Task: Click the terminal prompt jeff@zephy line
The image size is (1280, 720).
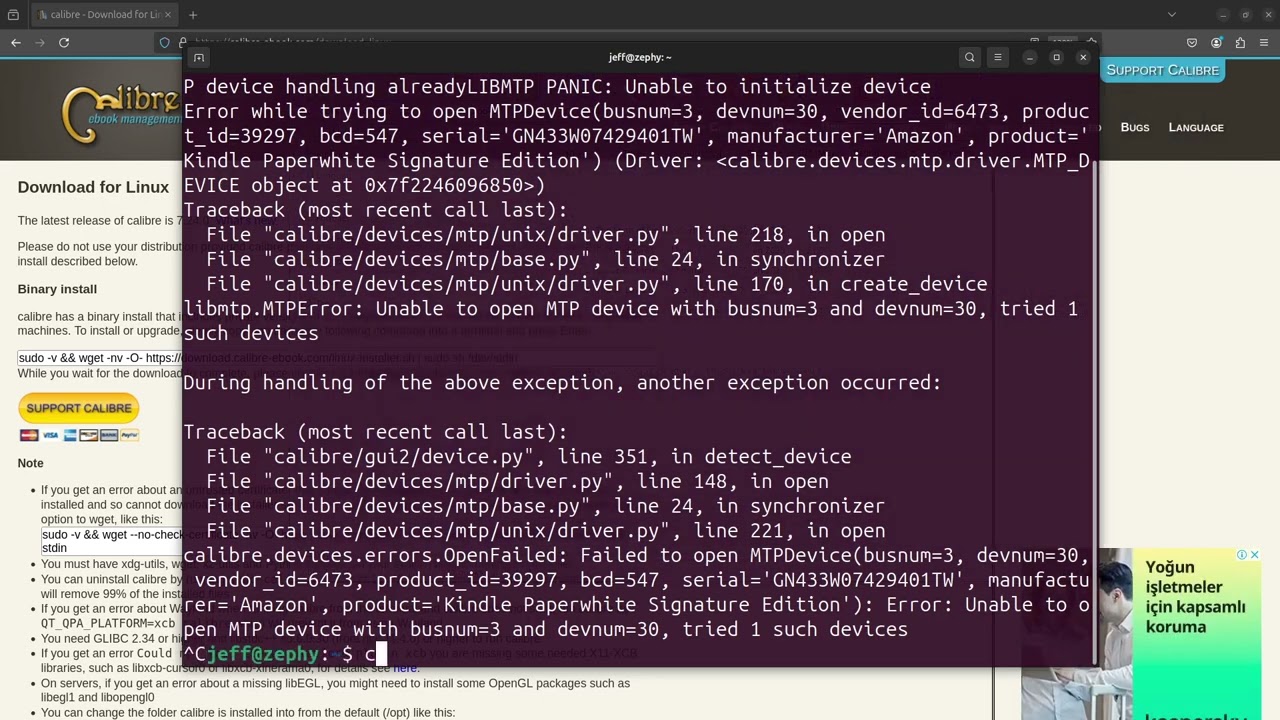Action: pos(284,654)
